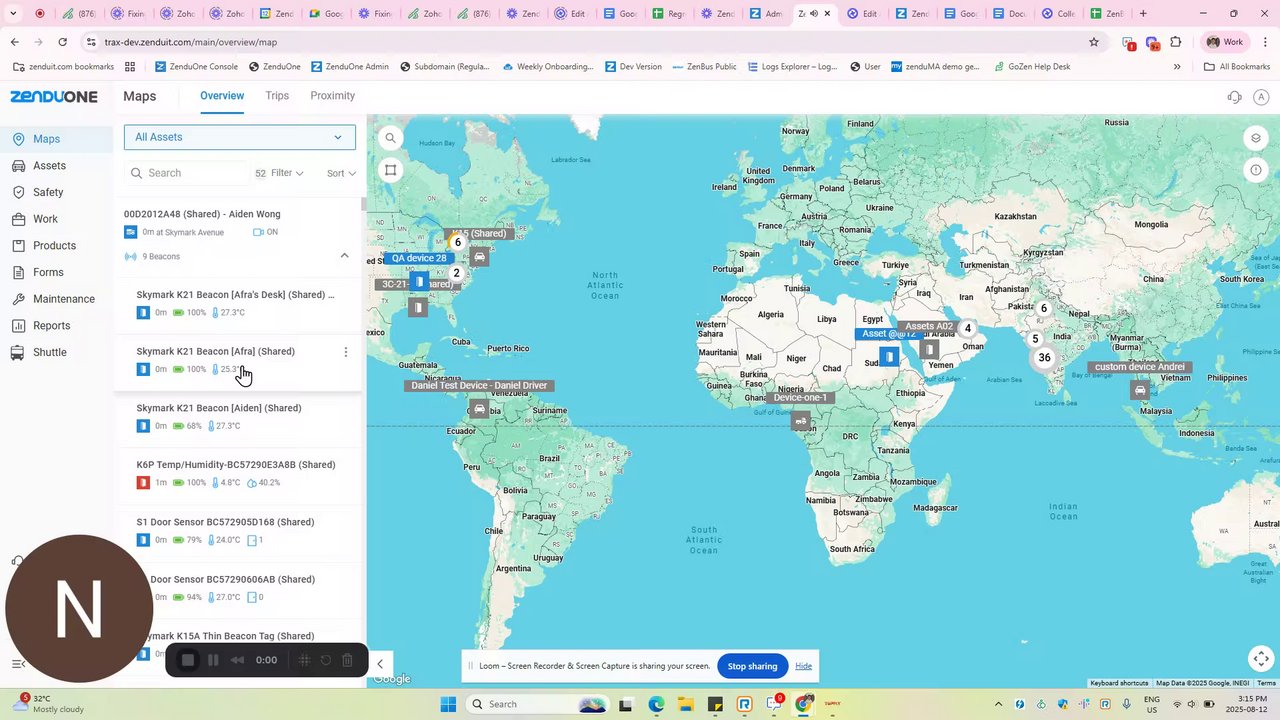Screen dimensions: 1280x720
Task: Click the Stop sharing button
Action: 752,666
